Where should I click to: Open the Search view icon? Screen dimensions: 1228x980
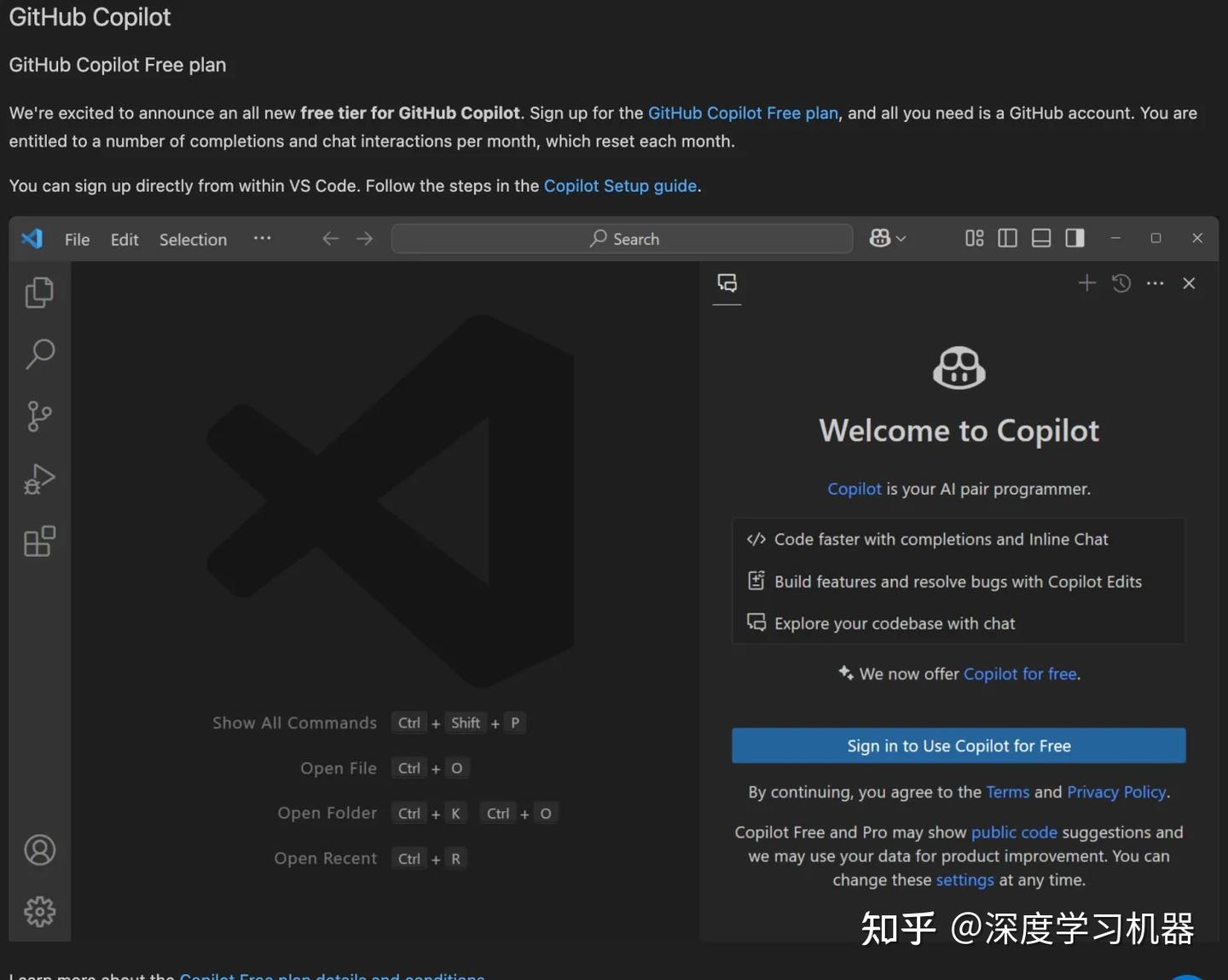(x=39, y=354)
